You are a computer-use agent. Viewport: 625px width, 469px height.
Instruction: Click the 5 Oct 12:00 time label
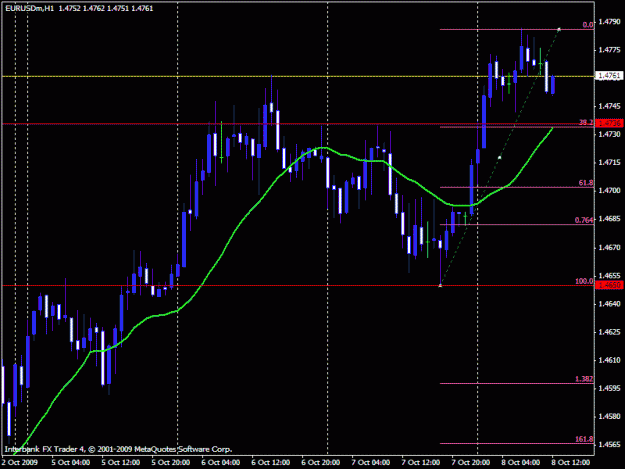(x=120, y=462)
